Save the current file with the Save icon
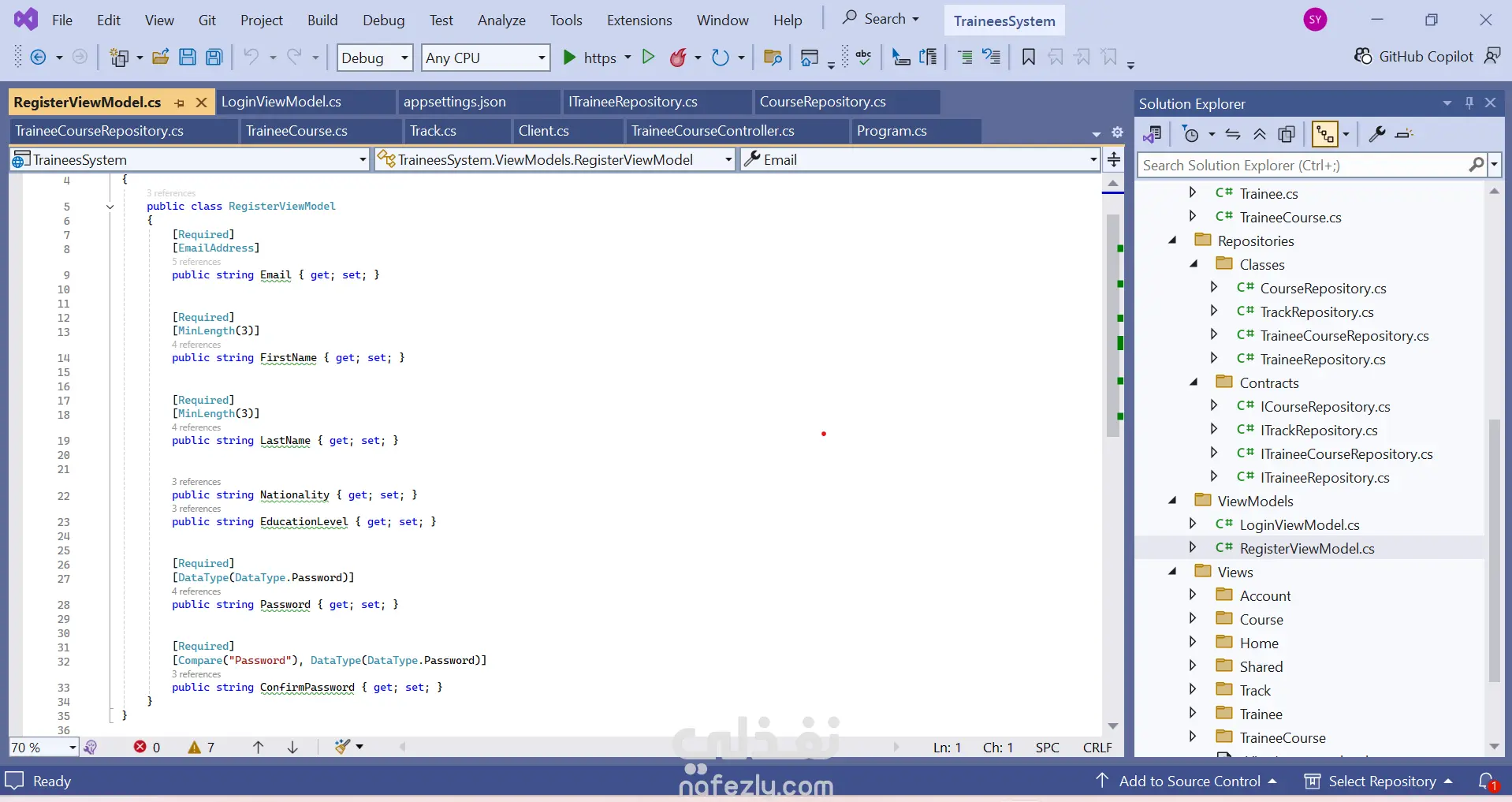1512x802 pixels. coord(187,57)
